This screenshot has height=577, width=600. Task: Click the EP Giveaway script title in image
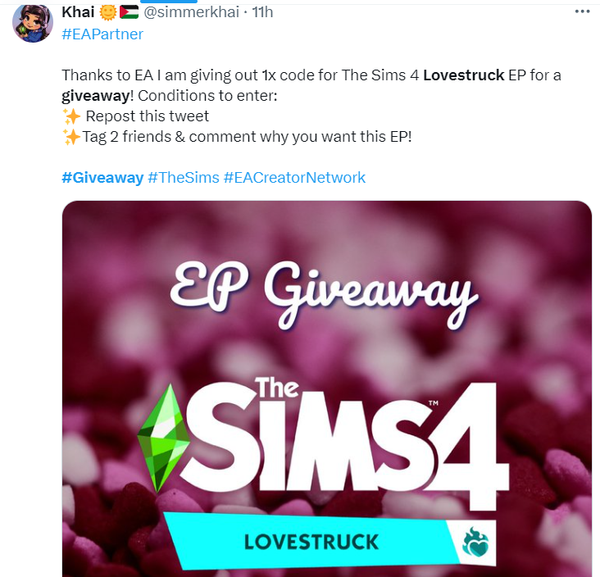point(324,294)
